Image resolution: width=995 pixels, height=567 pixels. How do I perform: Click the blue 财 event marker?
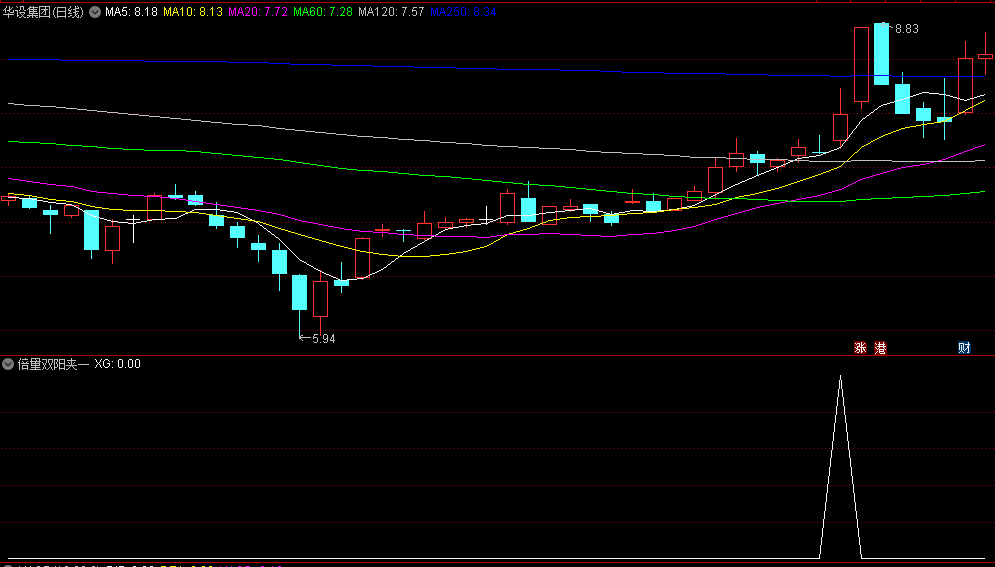coord(964,348)
